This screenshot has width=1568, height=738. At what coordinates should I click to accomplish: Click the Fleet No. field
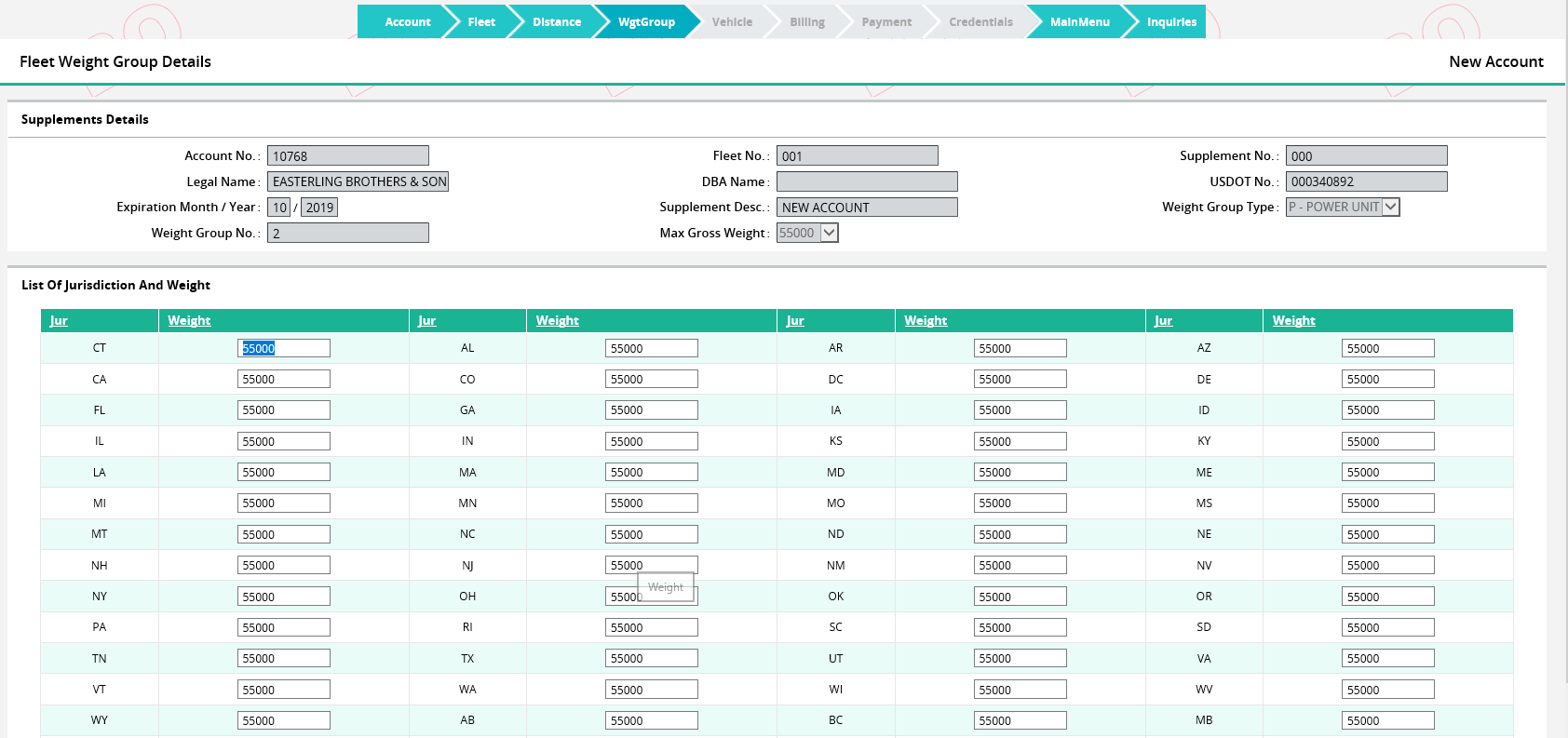[858, 155]
